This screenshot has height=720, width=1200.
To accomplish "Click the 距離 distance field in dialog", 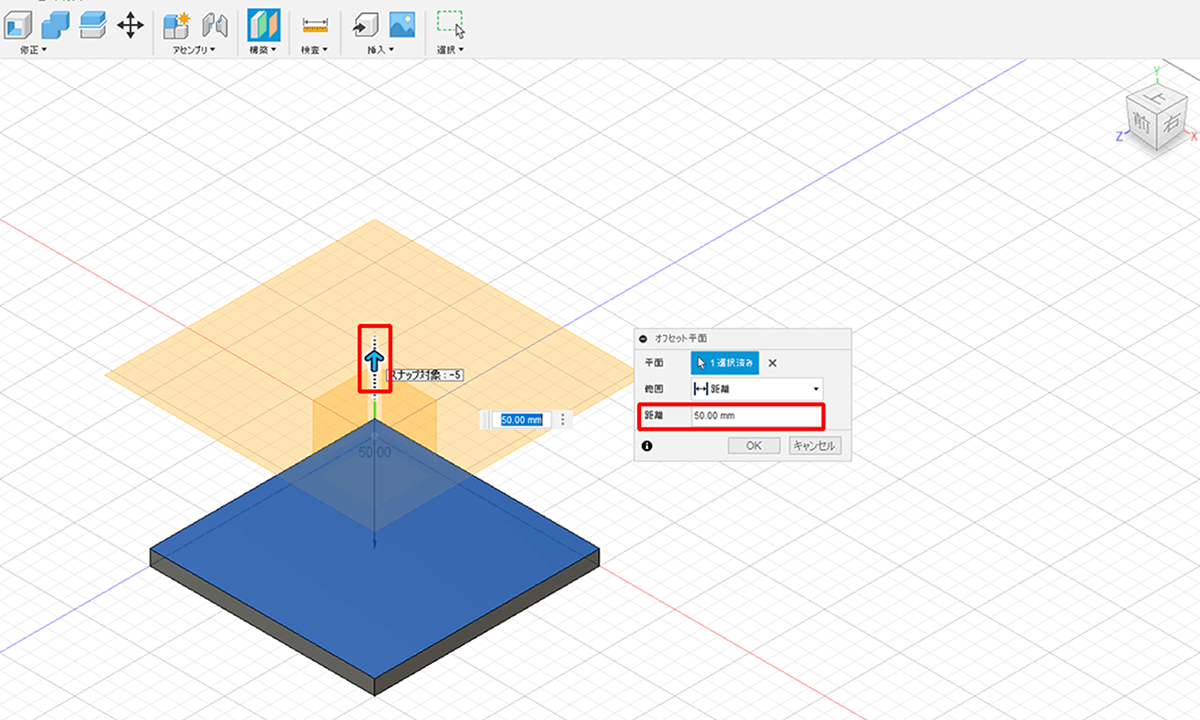I will click(757, 414).
